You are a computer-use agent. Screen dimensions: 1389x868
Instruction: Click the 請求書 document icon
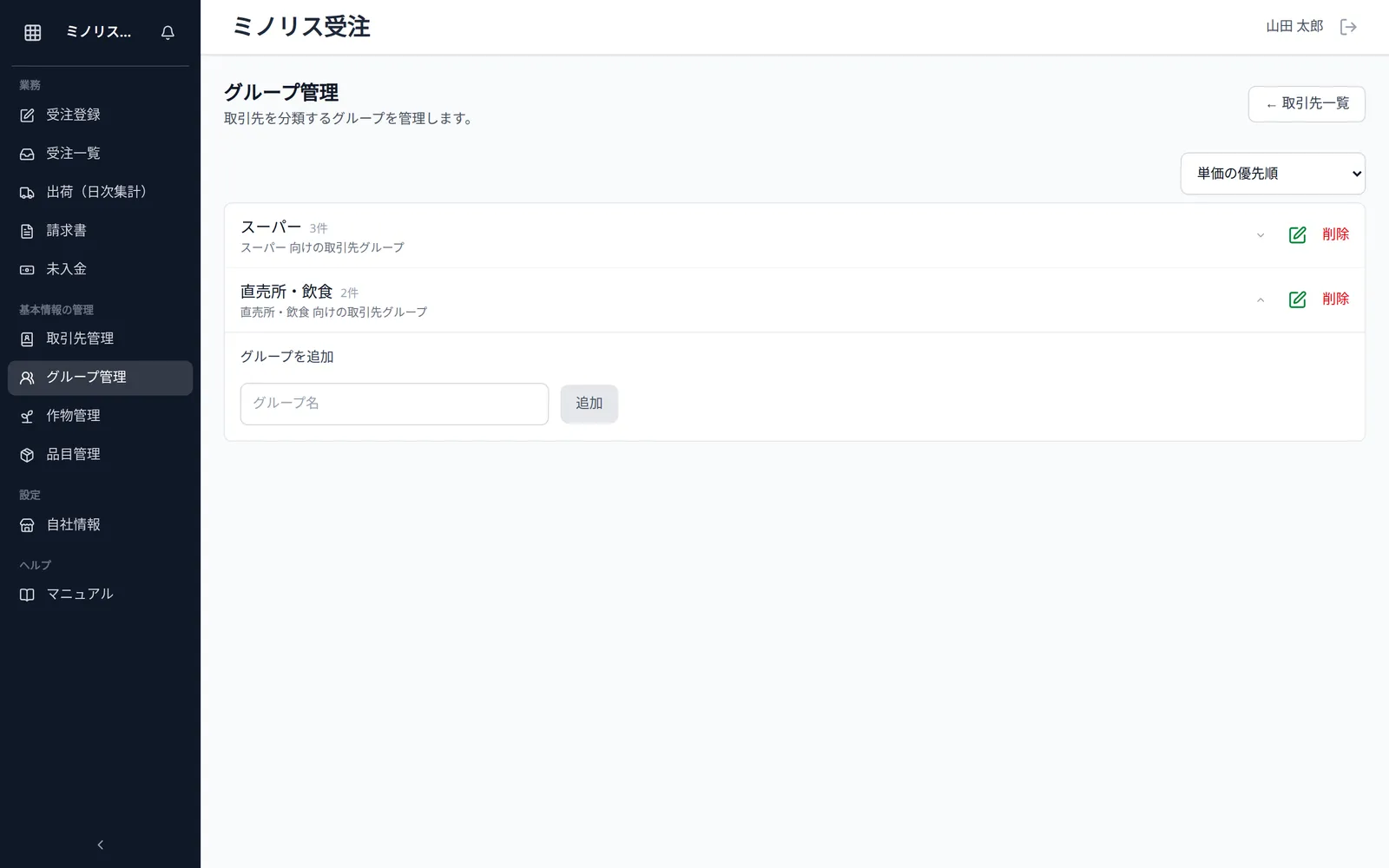click(x=27, y=231)
